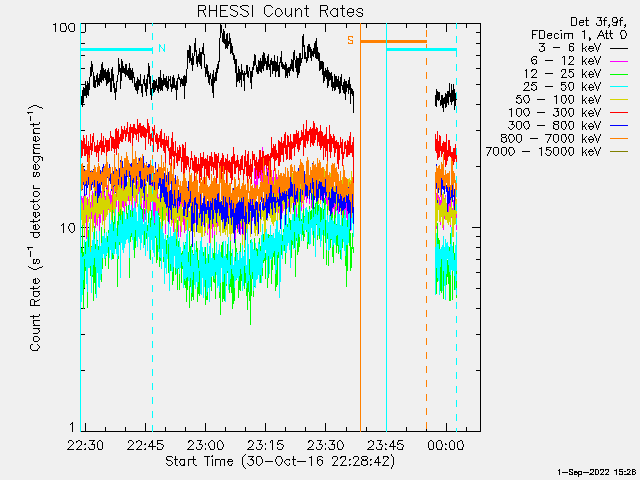The width and height of the screenshot is (640, 480).
Task: Click the cyan horizontal bar right of 23:45
Action: 421,50
